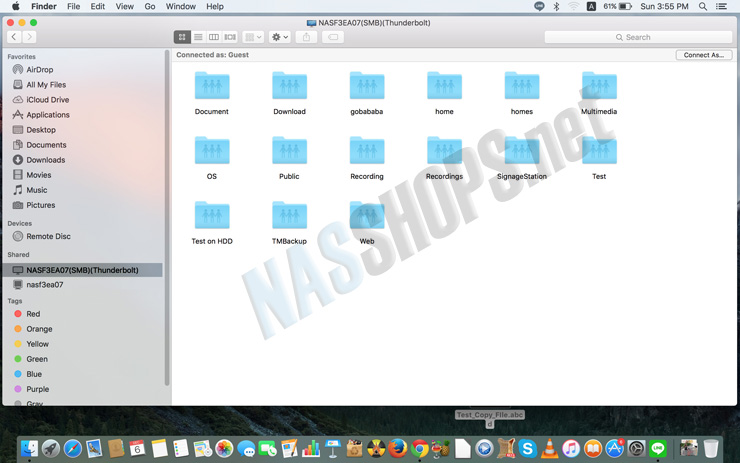Screen dimensions: 740x463
Task: Open the Go menu
Action: [150, 6]
